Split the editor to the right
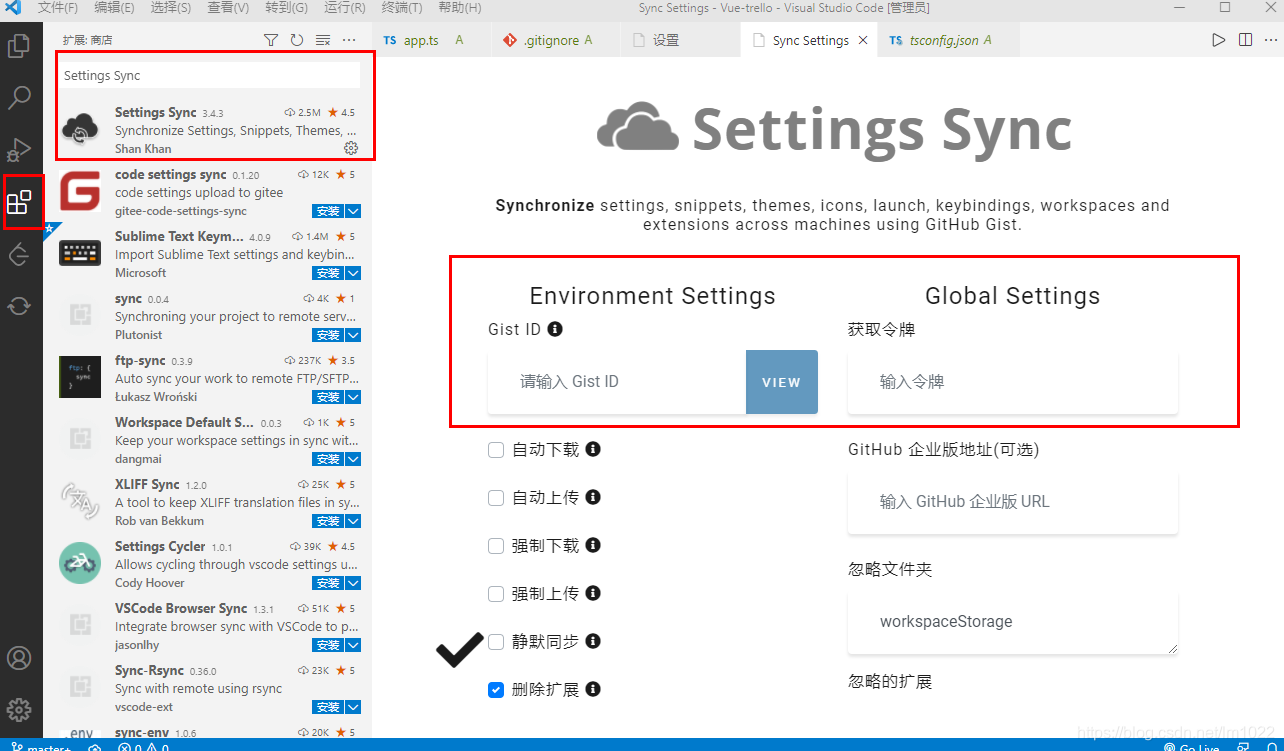Viewport: 1284px width, 751px height. (x=1245, y=40)
